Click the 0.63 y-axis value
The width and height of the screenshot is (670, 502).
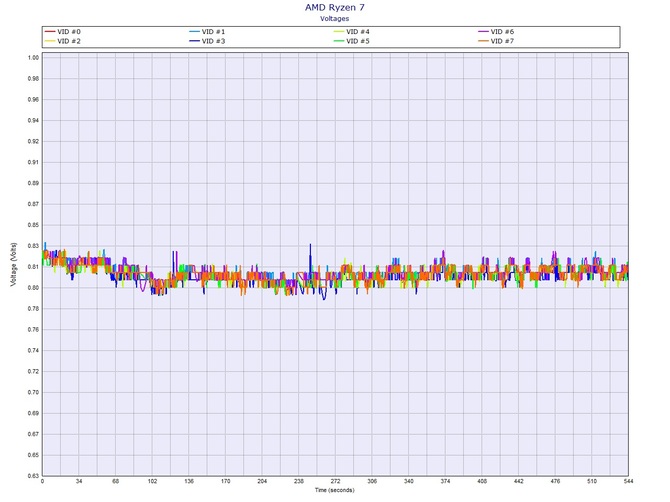[x=33, y=476]
